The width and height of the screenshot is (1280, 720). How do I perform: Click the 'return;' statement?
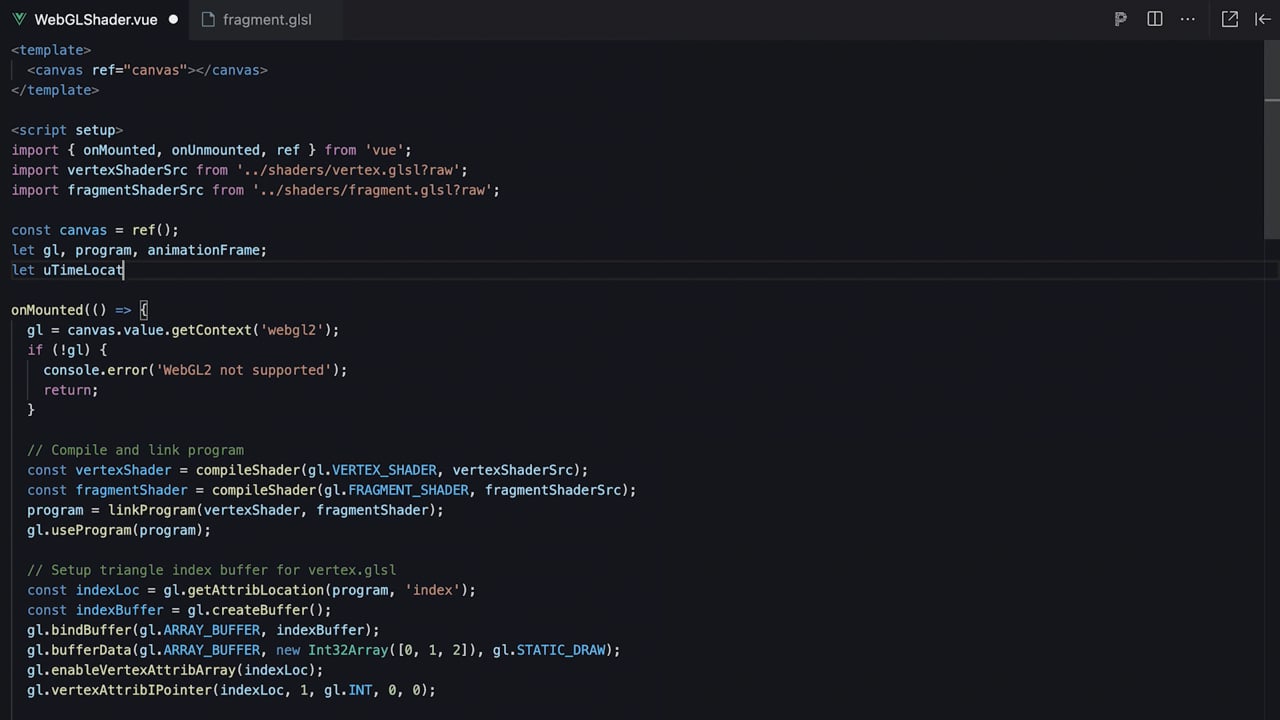pos(71,390)
